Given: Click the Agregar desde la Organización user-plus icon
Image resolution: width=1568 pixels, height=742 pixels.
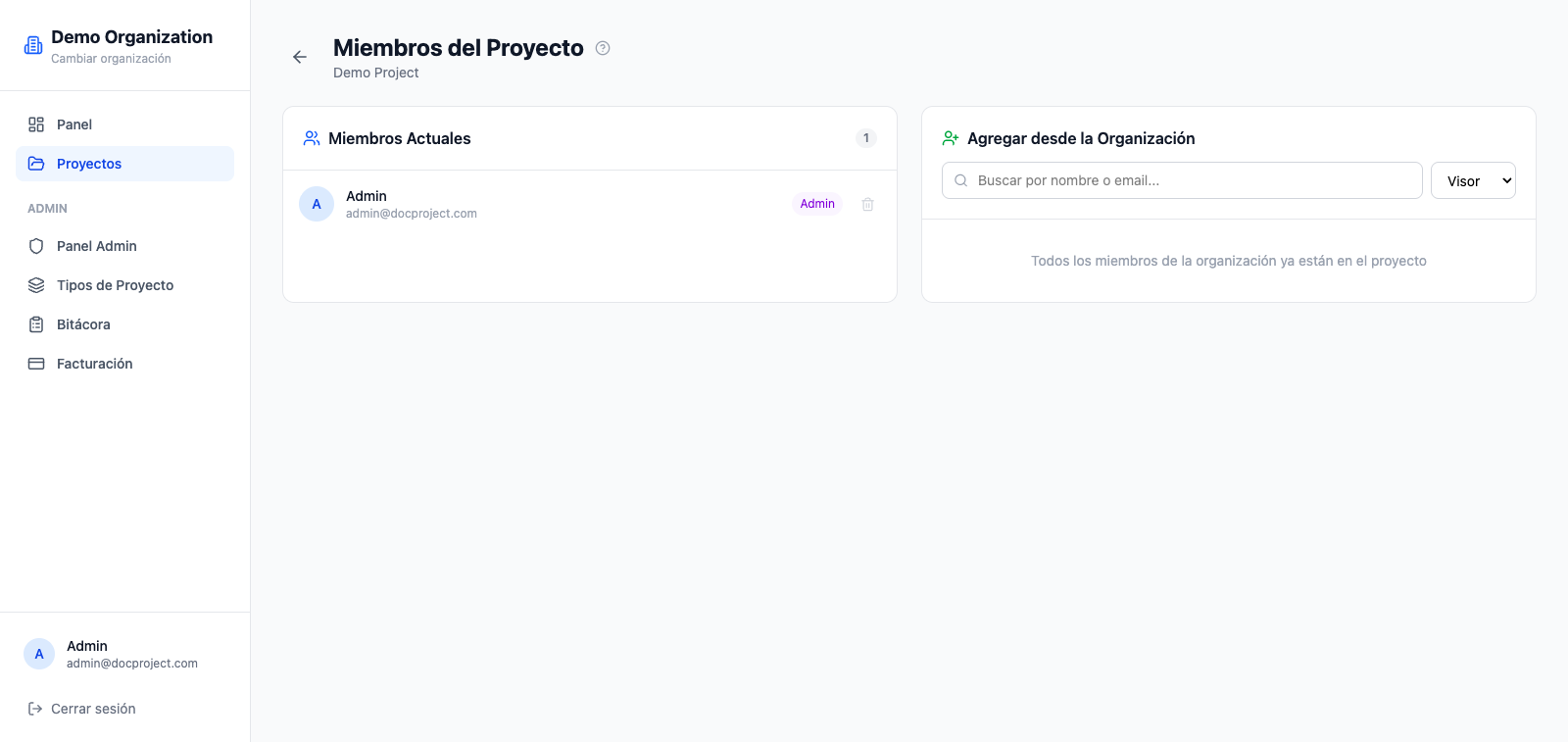Looking at the screenshot, I should pyautogui.click(x=951, y=138).
